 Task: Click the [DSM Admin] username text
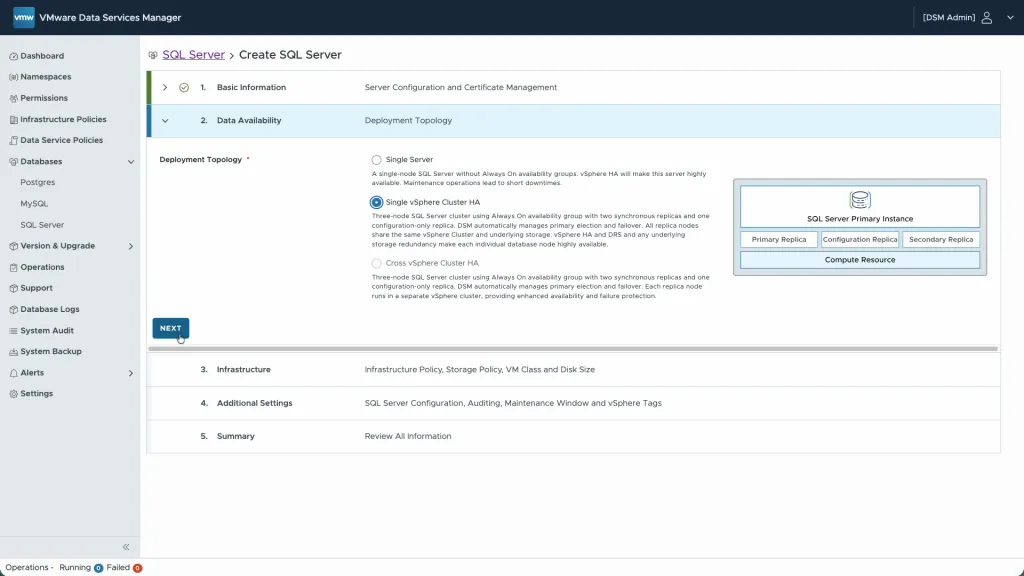pyautogui.click(x=948, y=18)
